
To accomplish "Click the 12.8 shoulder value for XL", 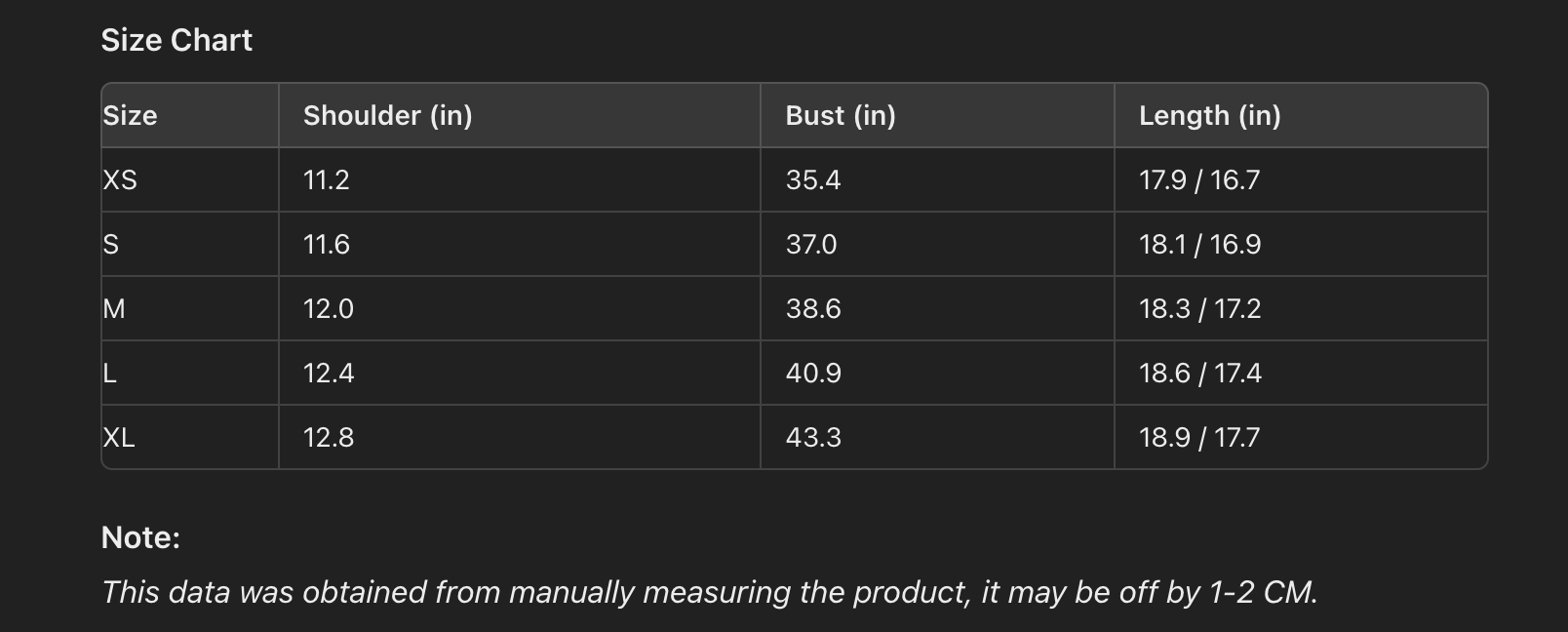I will tap(328, 437).
